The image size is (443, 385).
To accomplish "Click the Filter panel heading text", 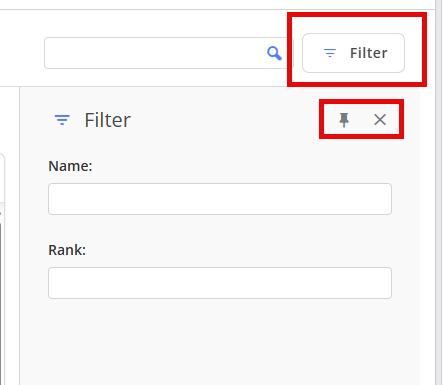I will coord(107,120).
